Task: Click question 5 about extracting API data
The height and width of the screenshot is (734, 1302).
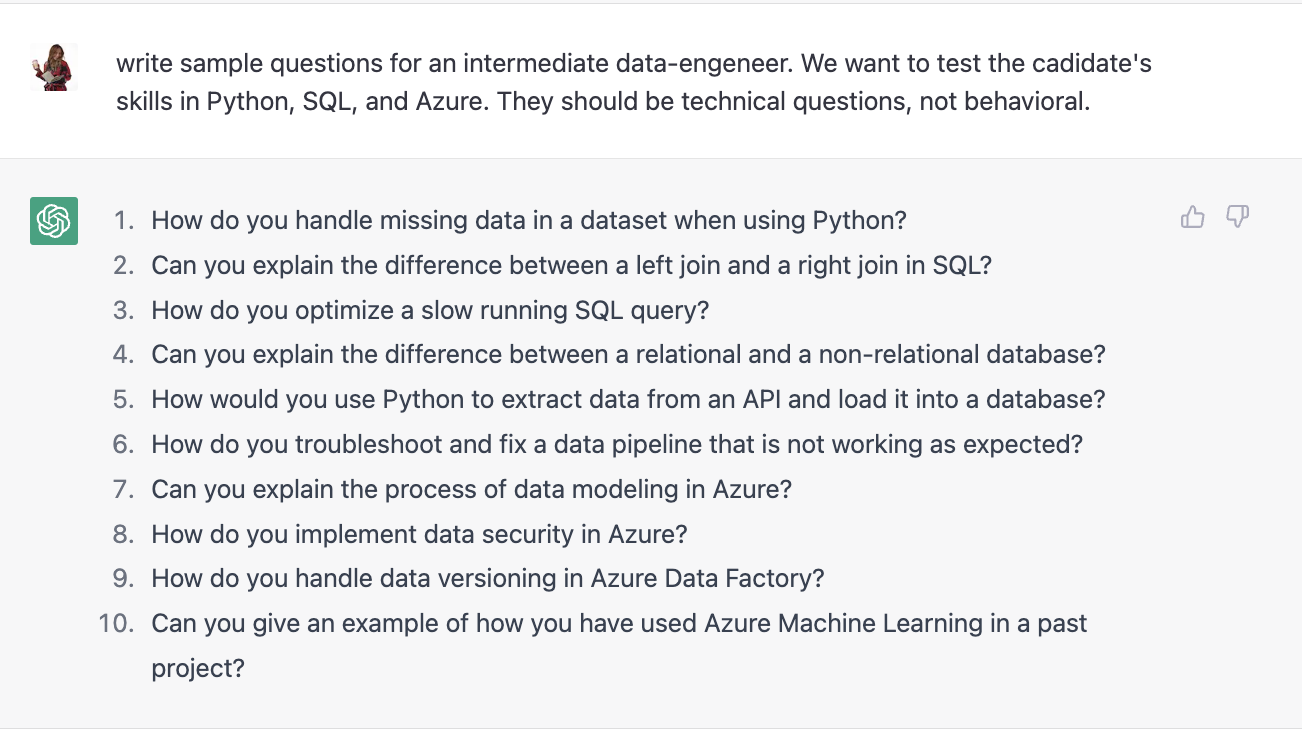Action: pos(628,399)
